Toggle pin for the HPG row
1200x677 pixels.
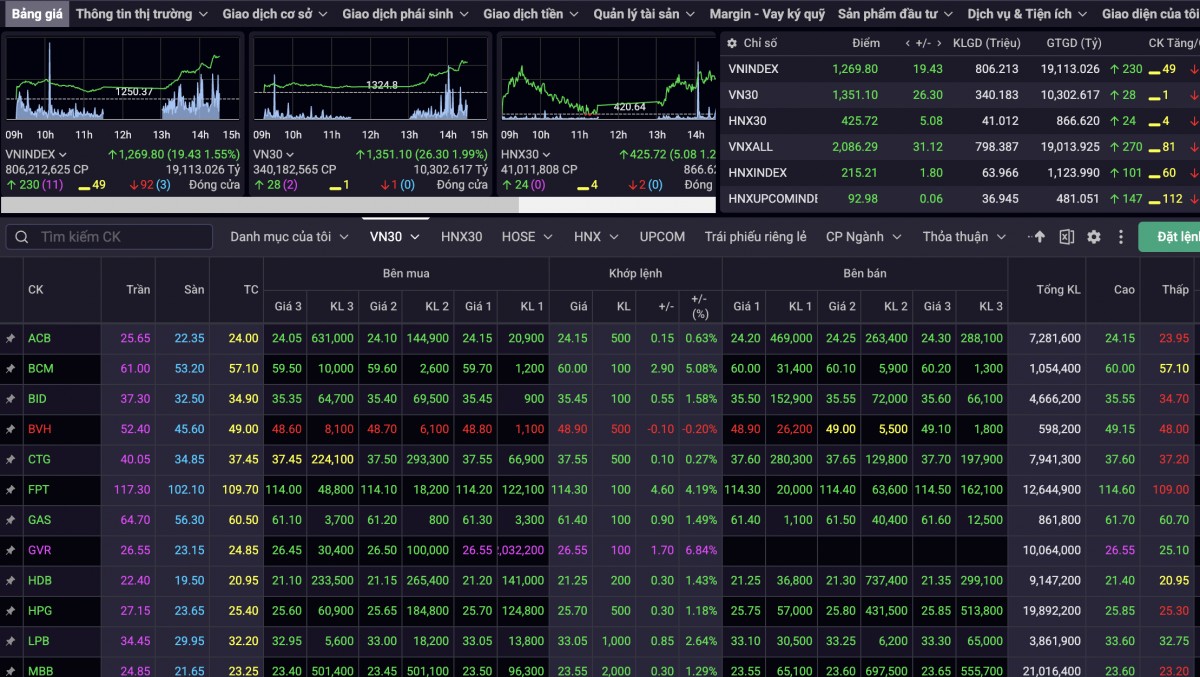pos(11,611)
